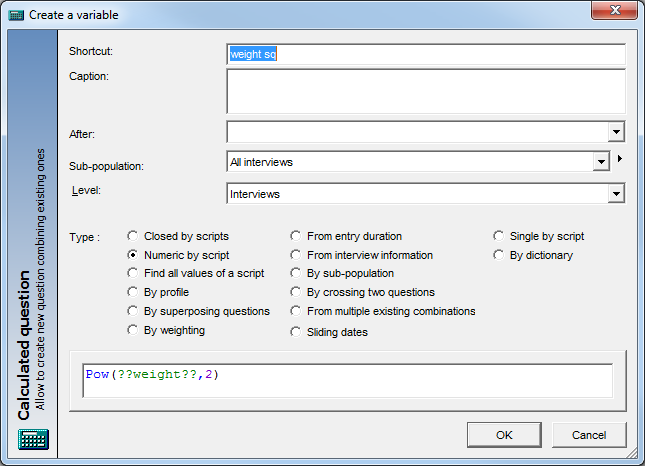Open the After dropdown list

pos(616,132)
